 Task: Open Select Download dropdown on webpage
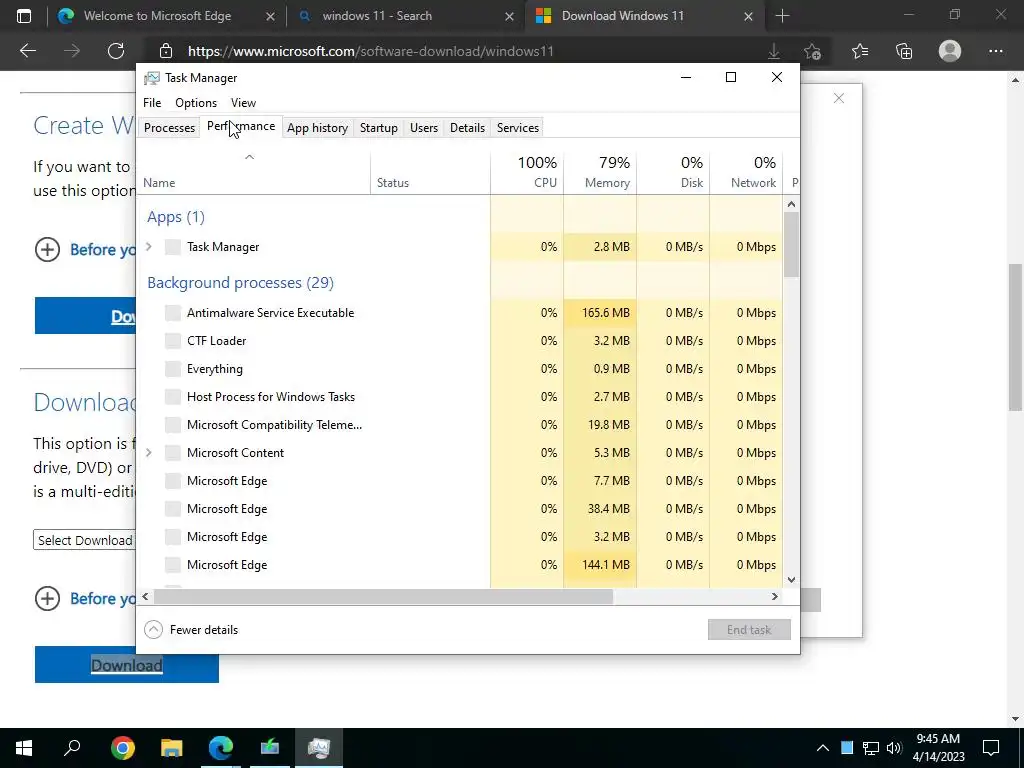click(x=84, y=540)
